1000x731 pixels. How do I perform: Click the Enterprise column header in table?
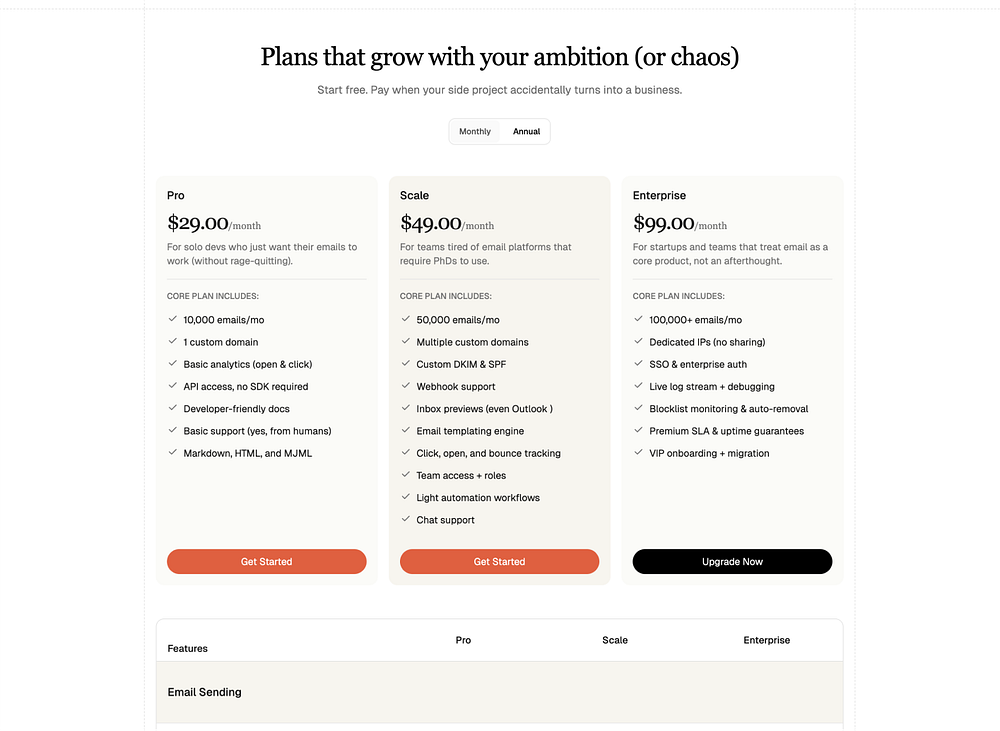[767, 640]
